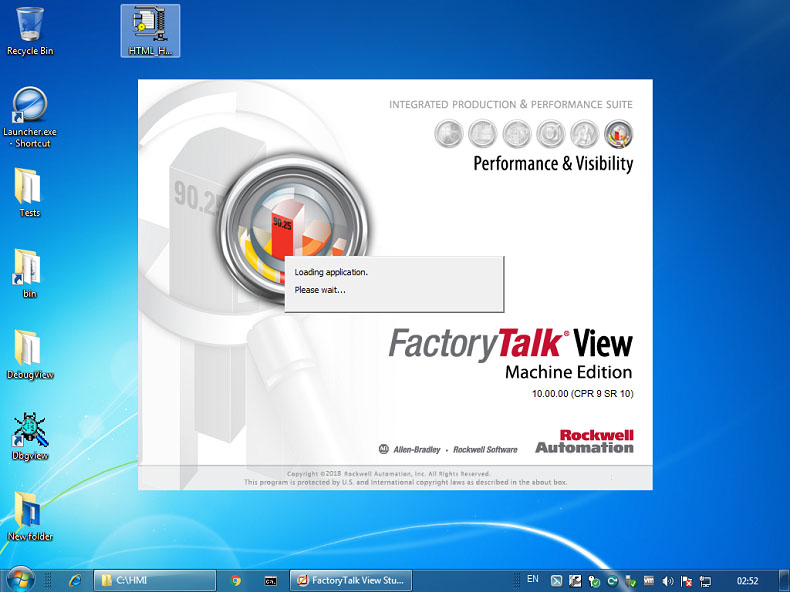The image size is (790, 592).
Task: Open the Recycle Bin desktop icon
Action: [30, 30]
